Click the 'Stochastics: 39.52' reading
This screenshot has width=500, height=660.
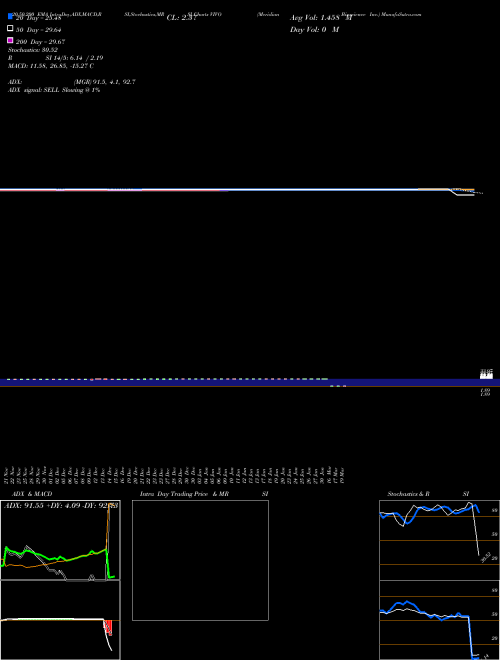[x=33, y=50]
